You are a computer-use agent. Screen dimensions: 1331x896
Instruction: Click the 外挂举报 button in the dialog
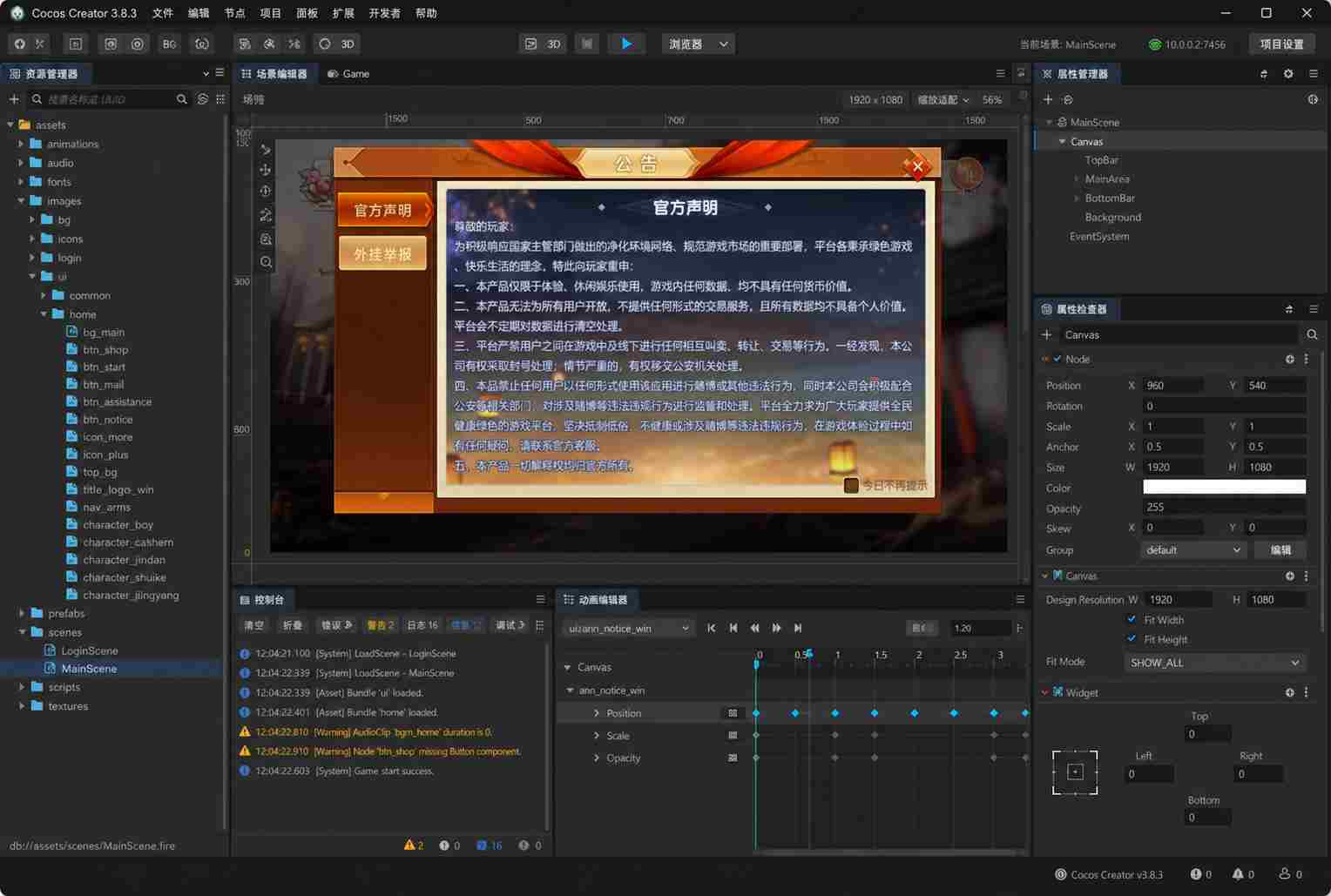383,253
